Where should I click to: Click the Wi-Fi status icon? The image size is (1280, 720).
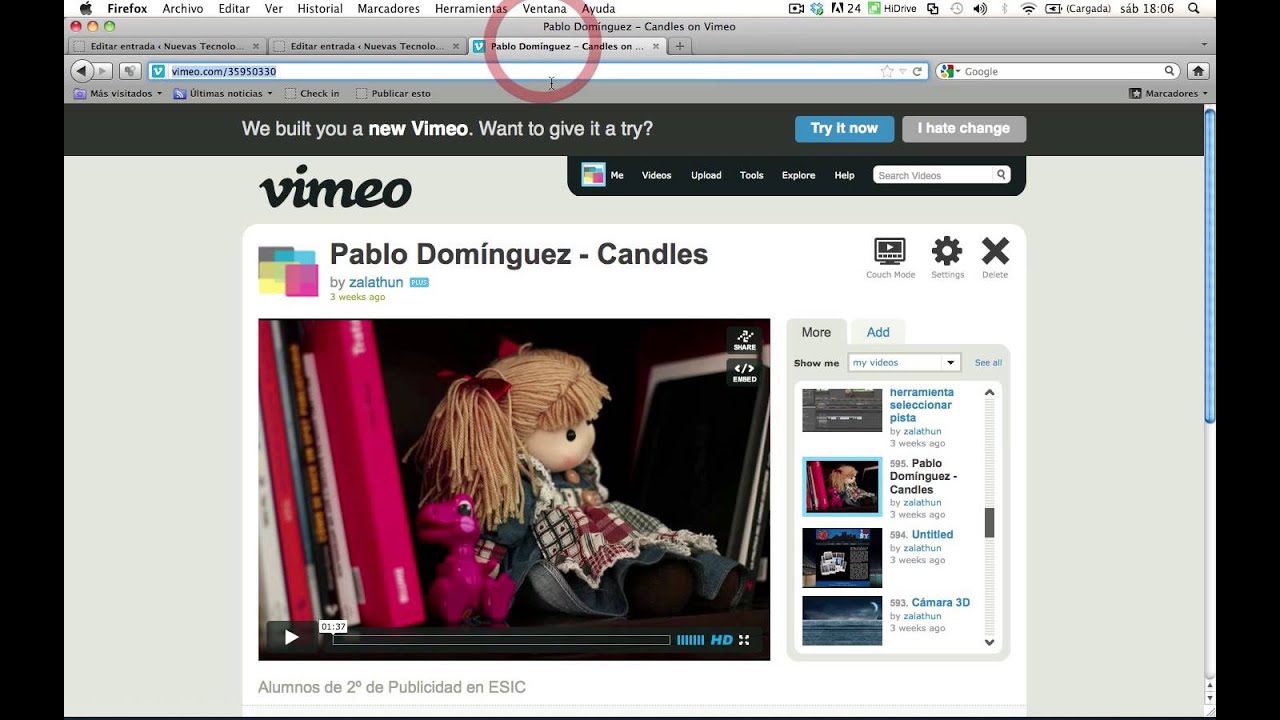point(1028,8)
